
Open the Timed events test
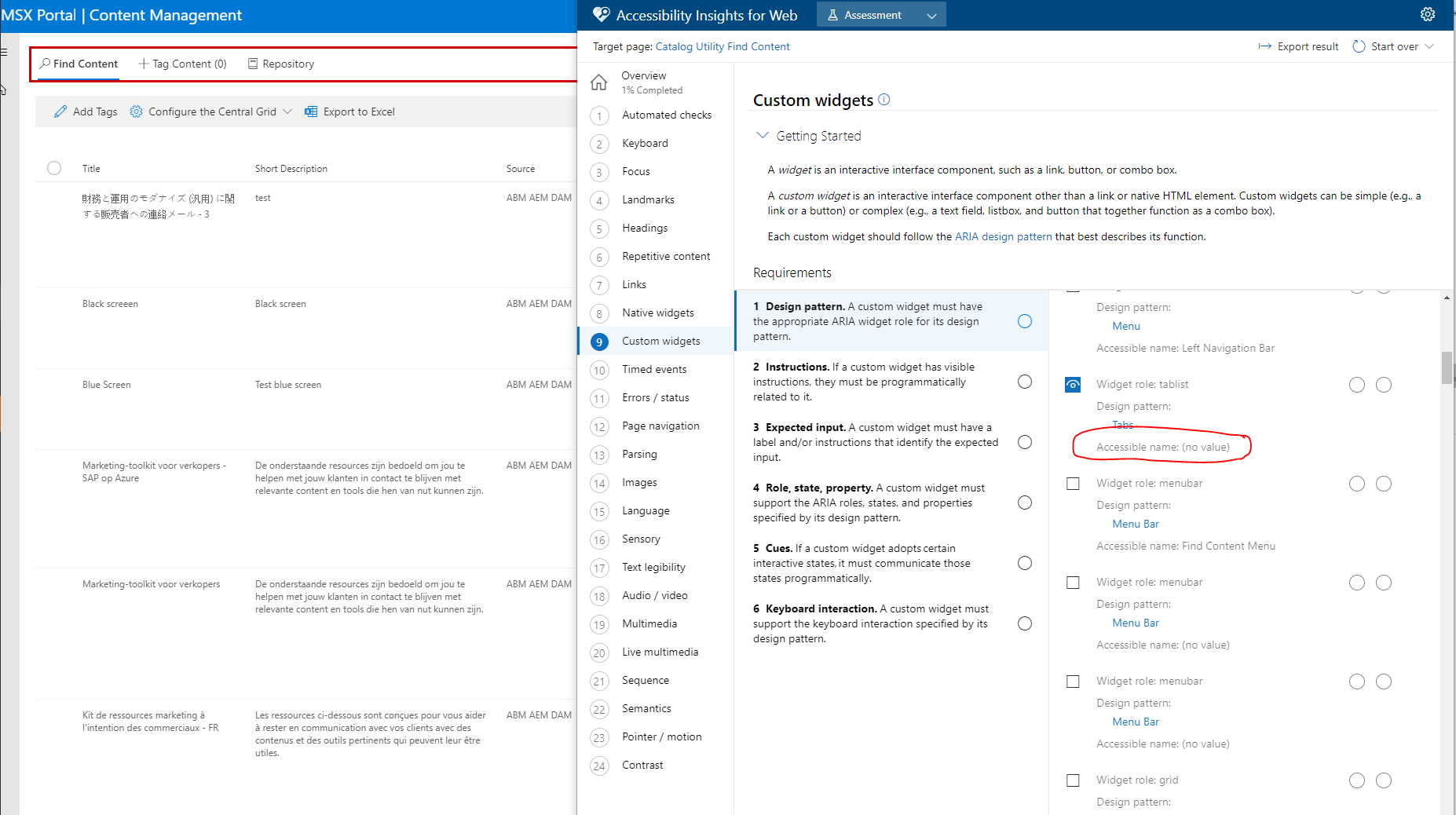pos(654,369)
